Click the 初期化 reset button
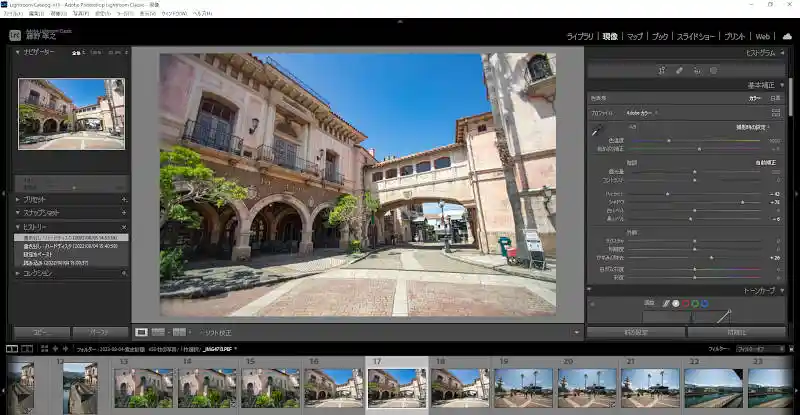 [x=736, y=332]
